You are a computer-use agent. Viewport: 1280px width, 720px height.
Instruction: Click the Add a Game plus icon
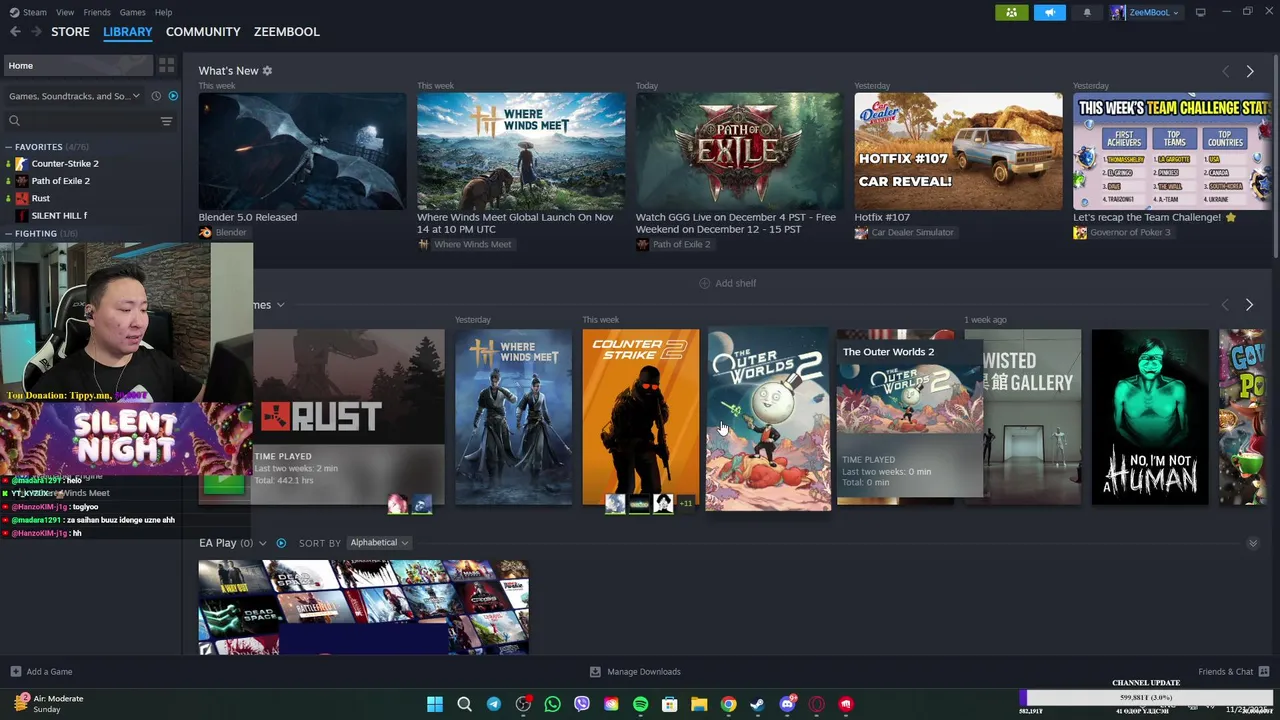coord(15,672)
